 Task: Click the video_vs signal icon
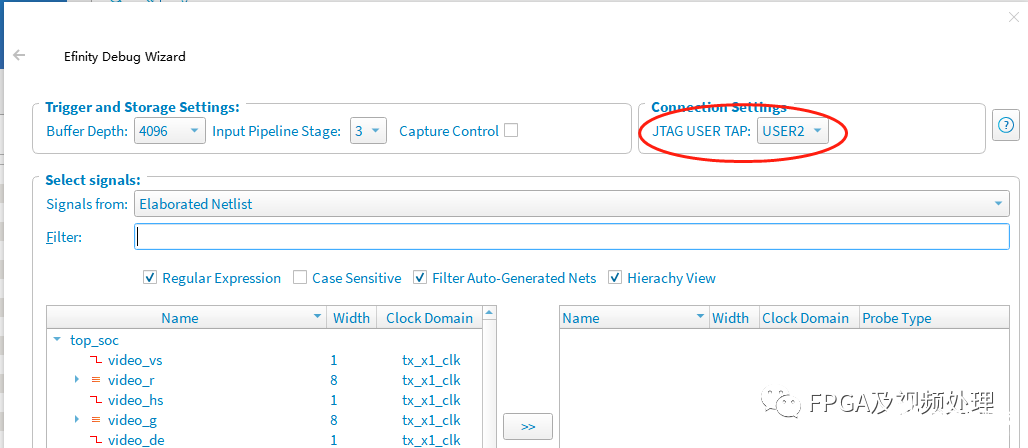pos(97,360)
